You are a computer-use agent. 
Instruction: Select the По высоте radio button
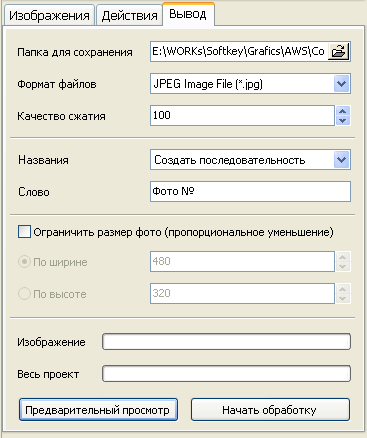(x=24, y=294)
